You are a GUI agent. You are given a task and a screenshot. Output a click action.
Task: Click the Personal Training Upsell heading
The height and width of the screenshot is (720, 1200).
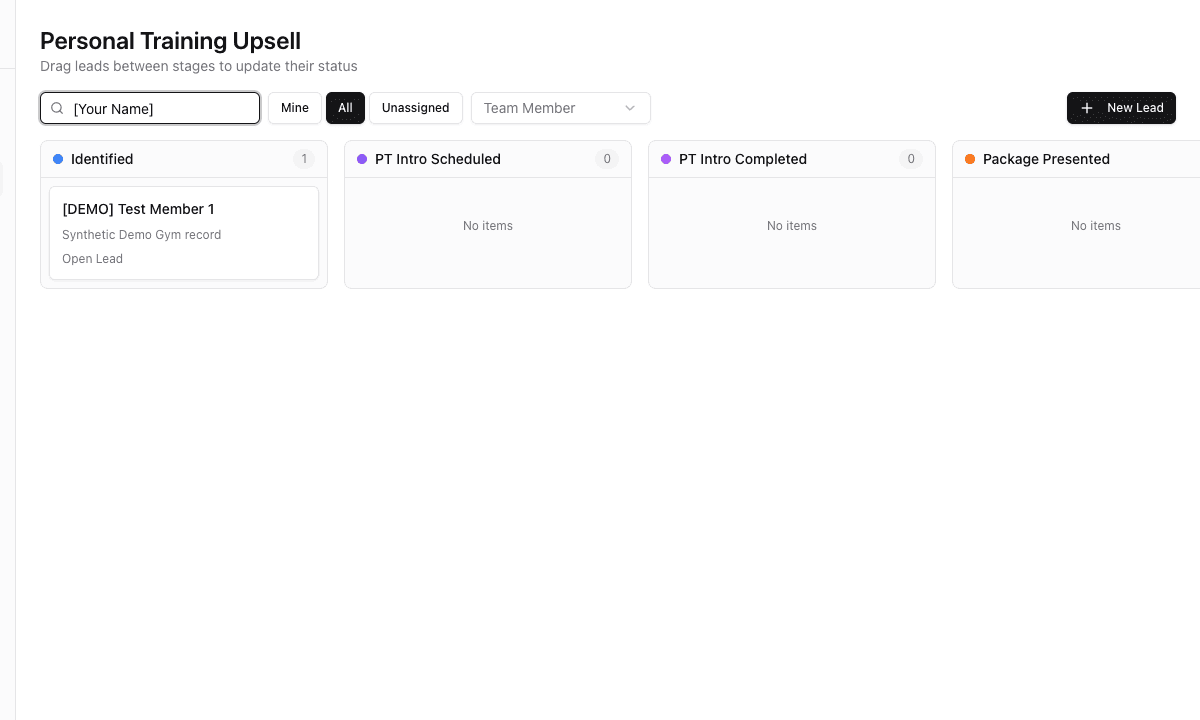[171, 41]
